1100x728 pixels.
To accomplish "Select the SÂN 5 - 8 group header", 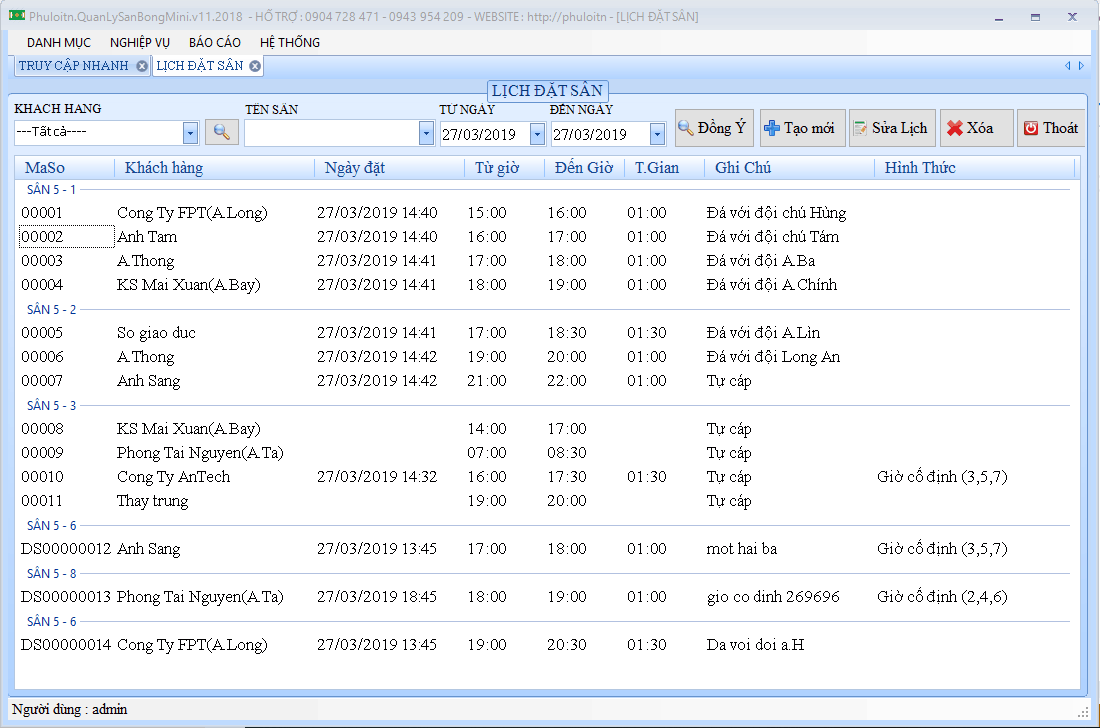I will [51, 573].
